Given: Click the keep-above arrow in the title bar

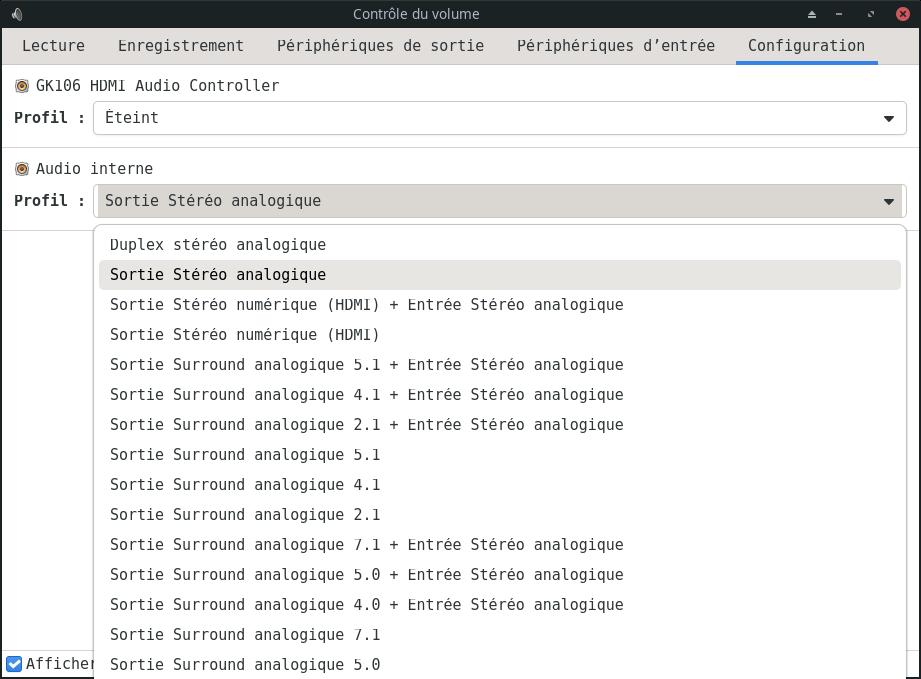Looking at the screenshot, I should tap(812, 14).
